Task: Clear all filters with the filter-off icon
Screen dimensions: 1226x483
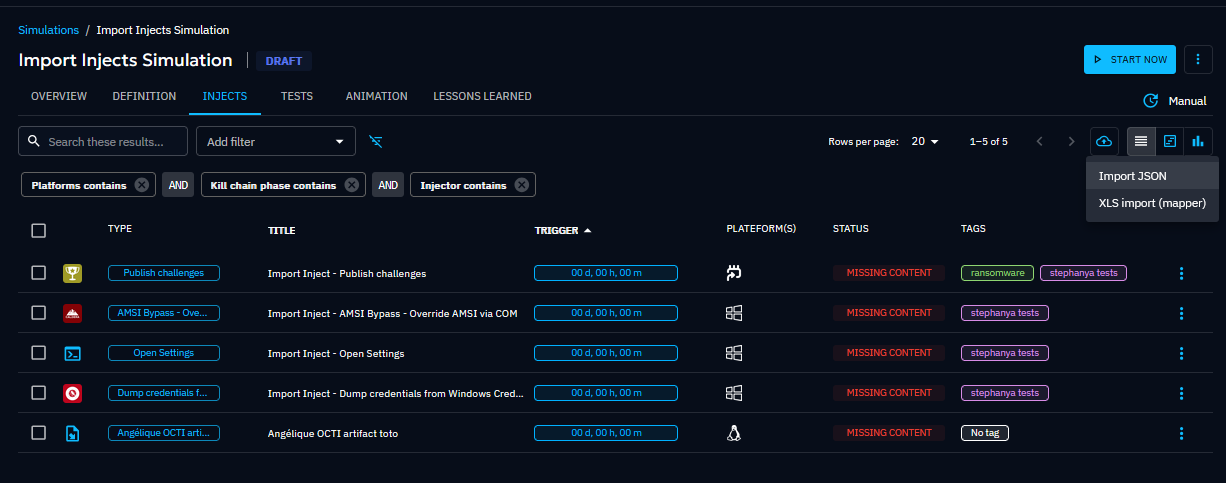Action: [x=376, y=141]
